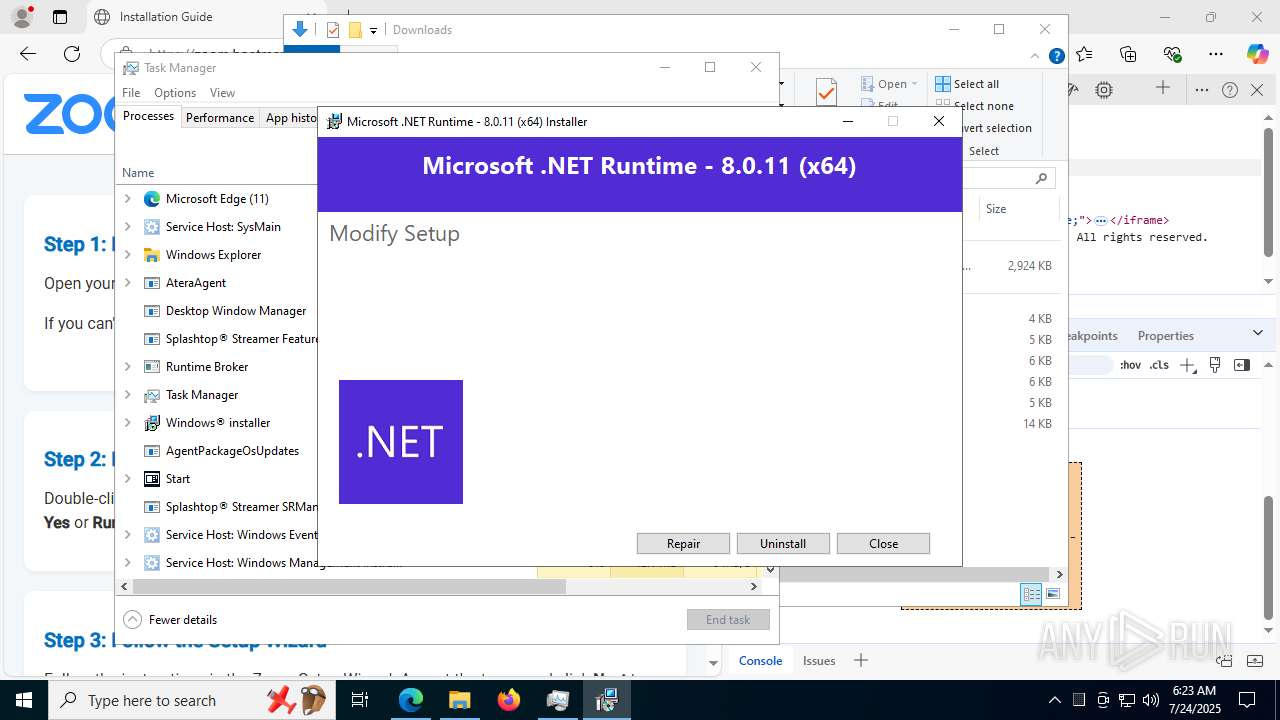
Task: Open the Edge tab actions menu icon
Action: 60,17
